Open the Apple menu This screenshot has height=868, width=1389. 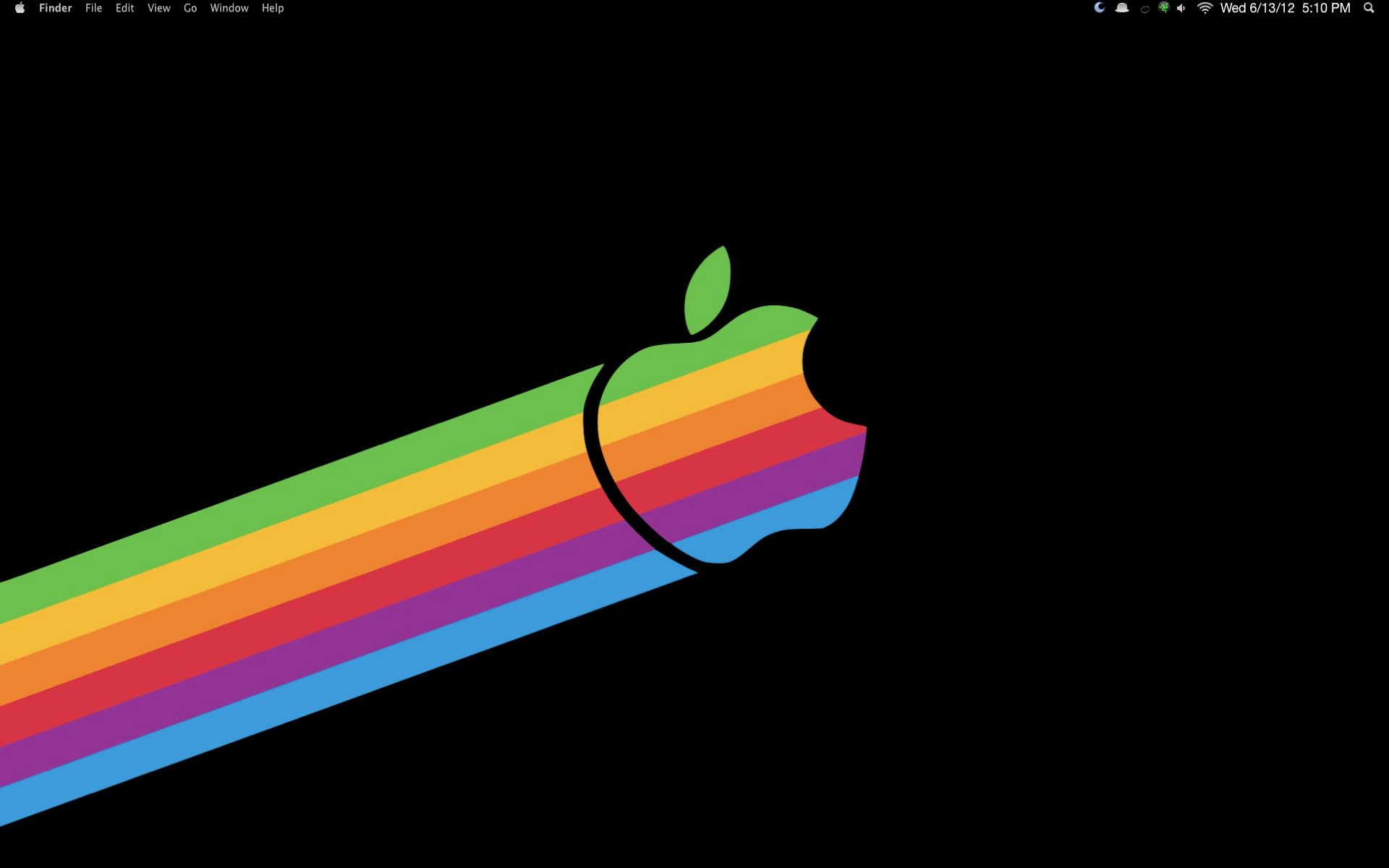point(20,8)
